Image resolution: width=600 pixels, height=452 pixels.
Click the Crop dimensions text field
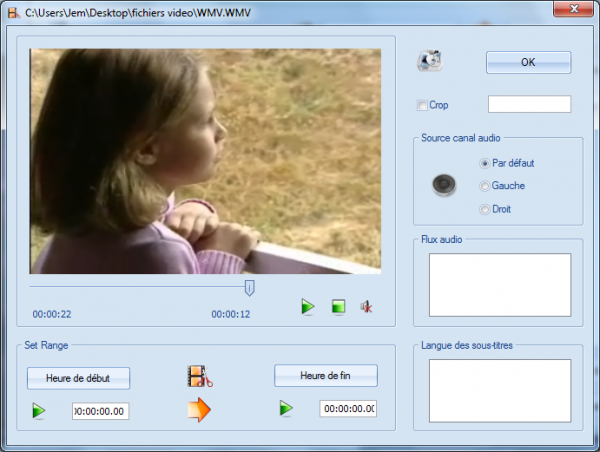click(530, 104)
